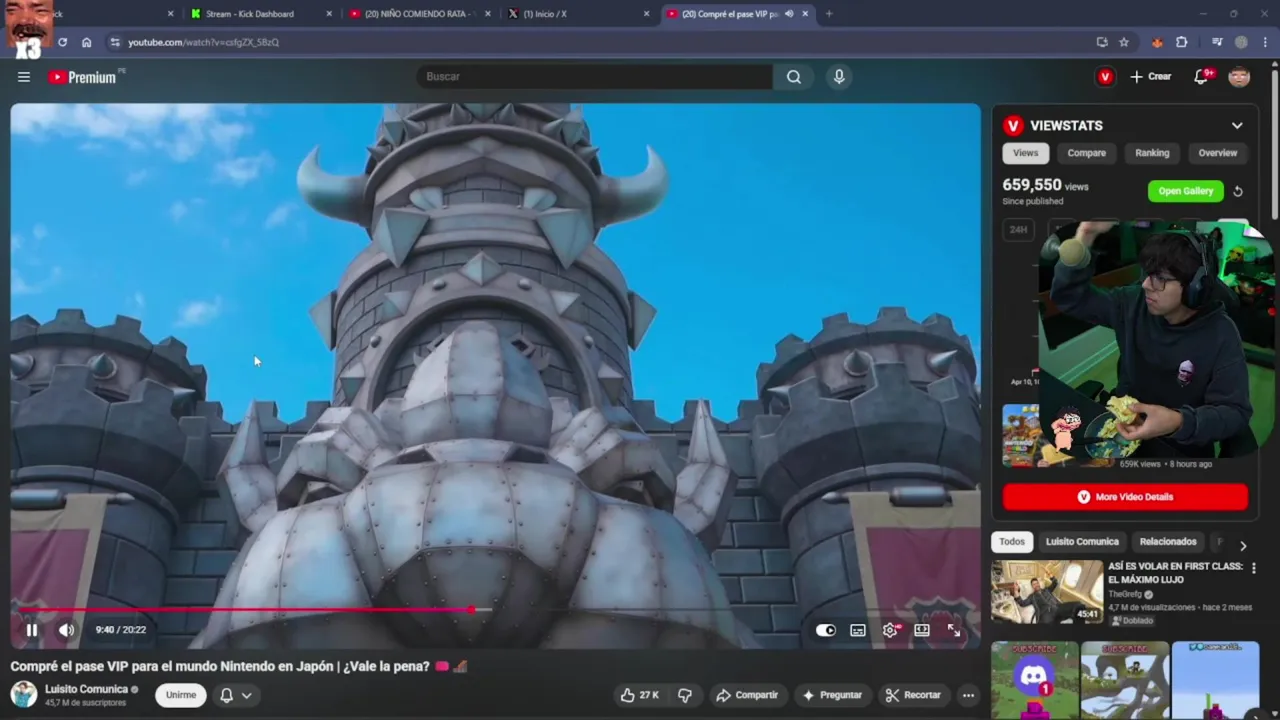The width and height of the screenshot is (1280, 720).
Task: Open the notifications bell with 9+ badge
Action: (1202, 77)
